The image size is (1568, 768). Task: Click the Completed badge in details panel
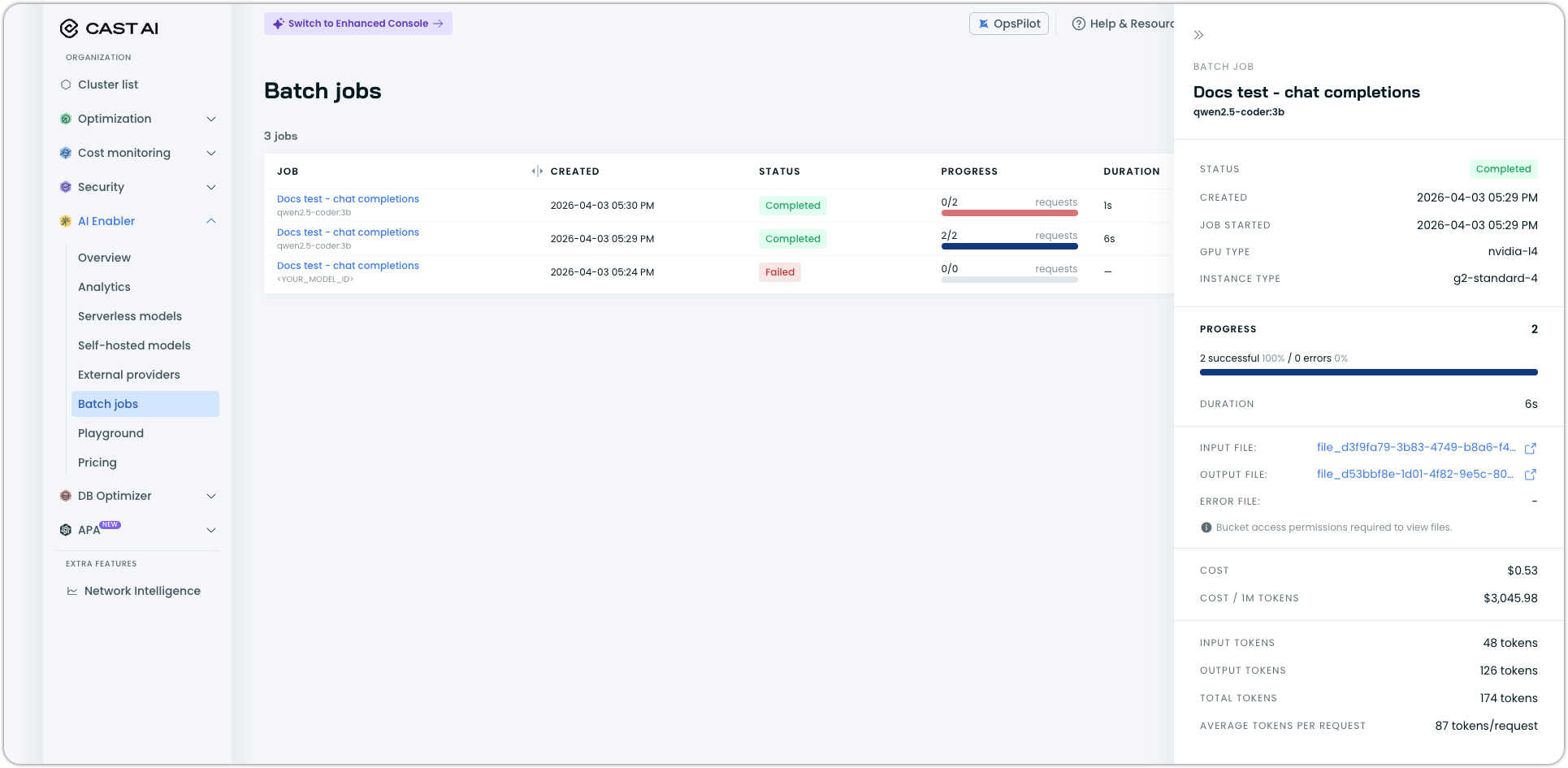(x=1504, y=169)
